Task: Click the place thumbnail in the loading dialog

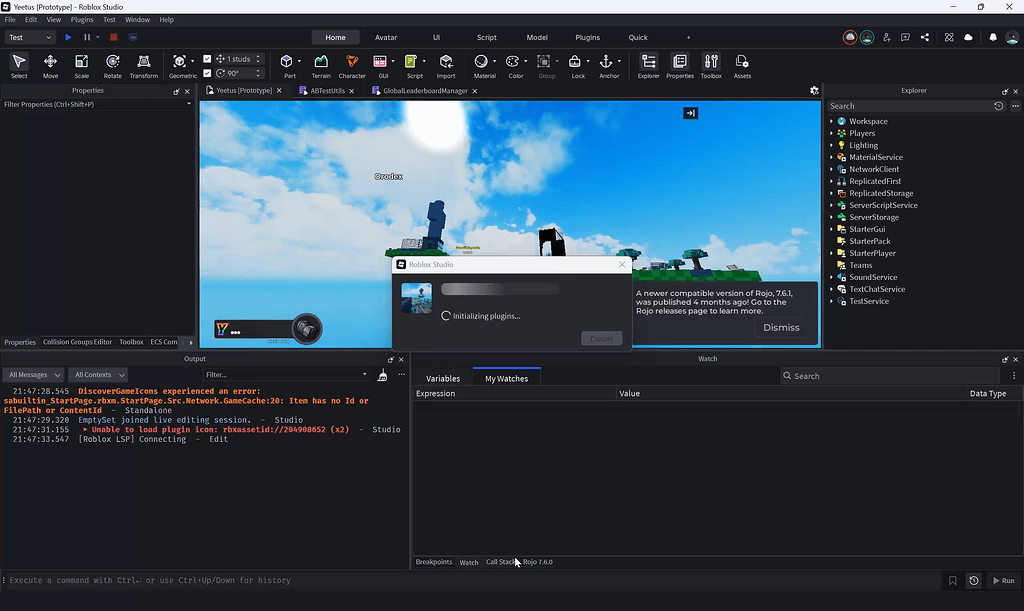Action: pyautogui.click(x=417, y=298)
